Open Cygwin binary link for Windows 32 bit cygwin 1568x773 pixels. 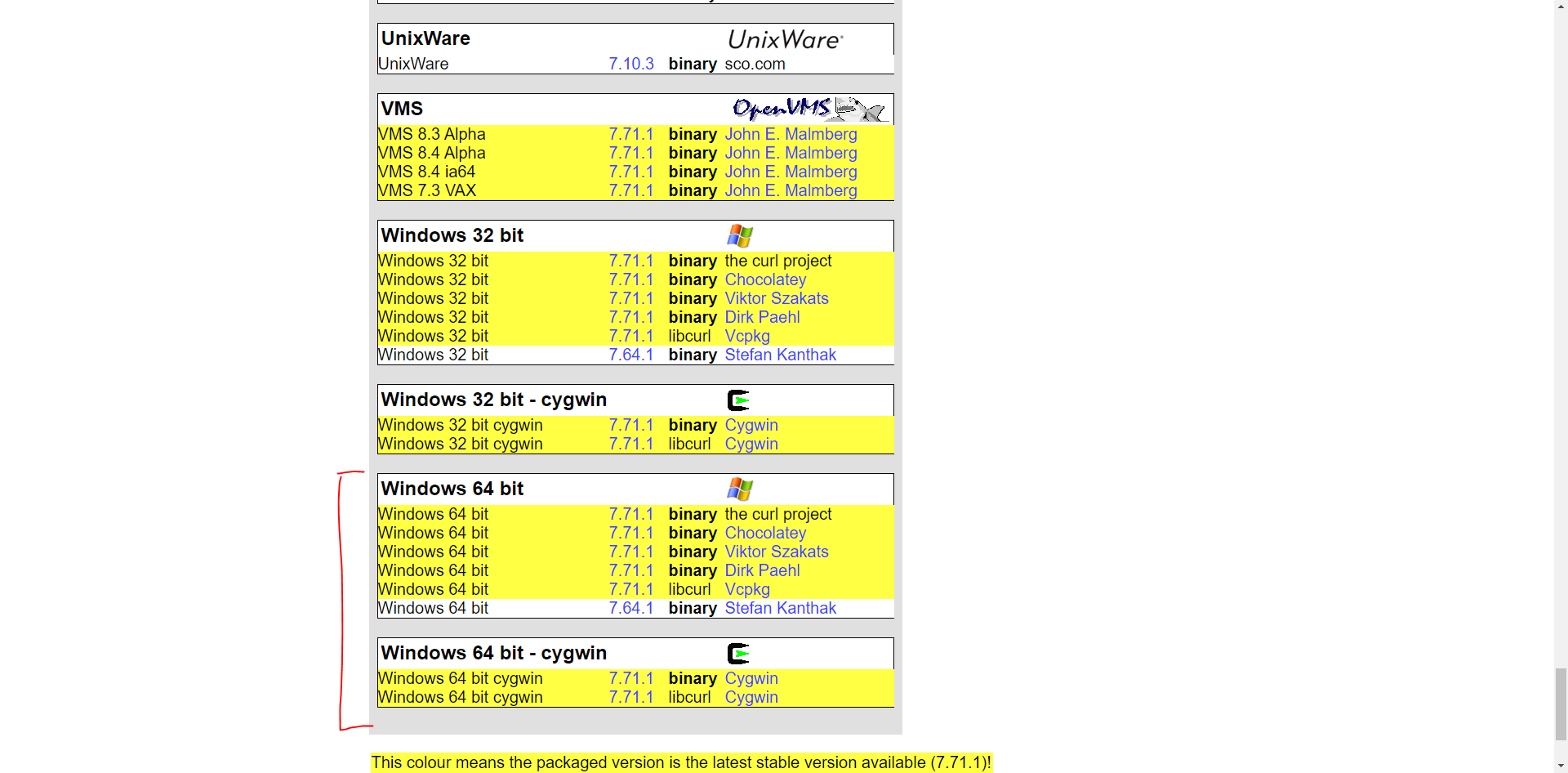[751, 425]
